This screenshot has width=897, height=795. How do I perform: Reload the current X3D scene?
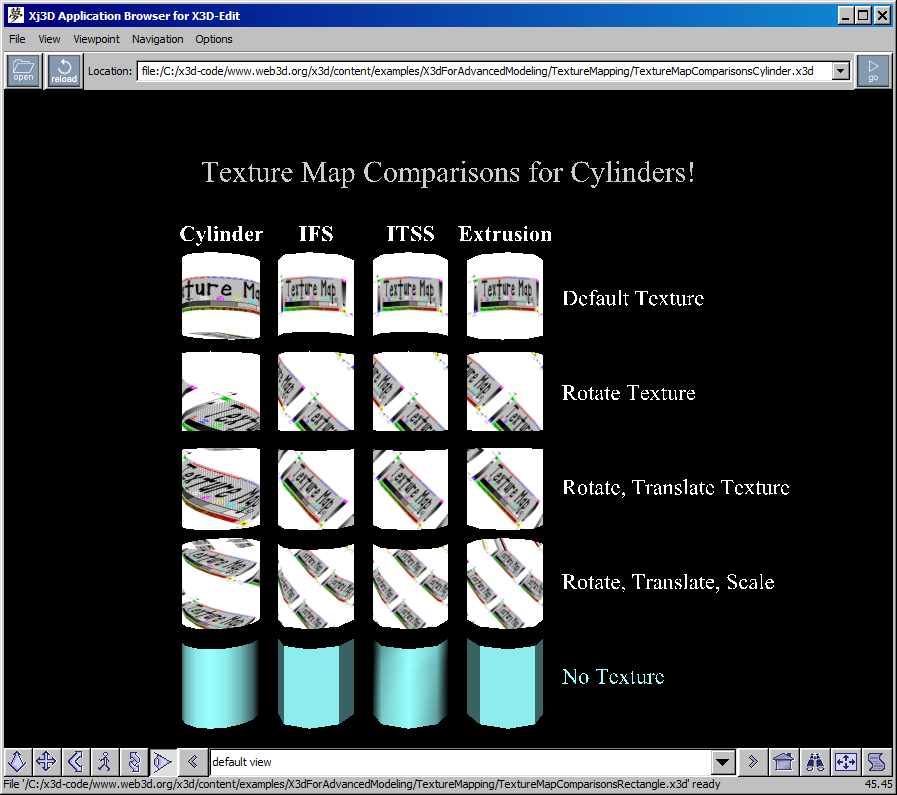(x=63, y=70)
